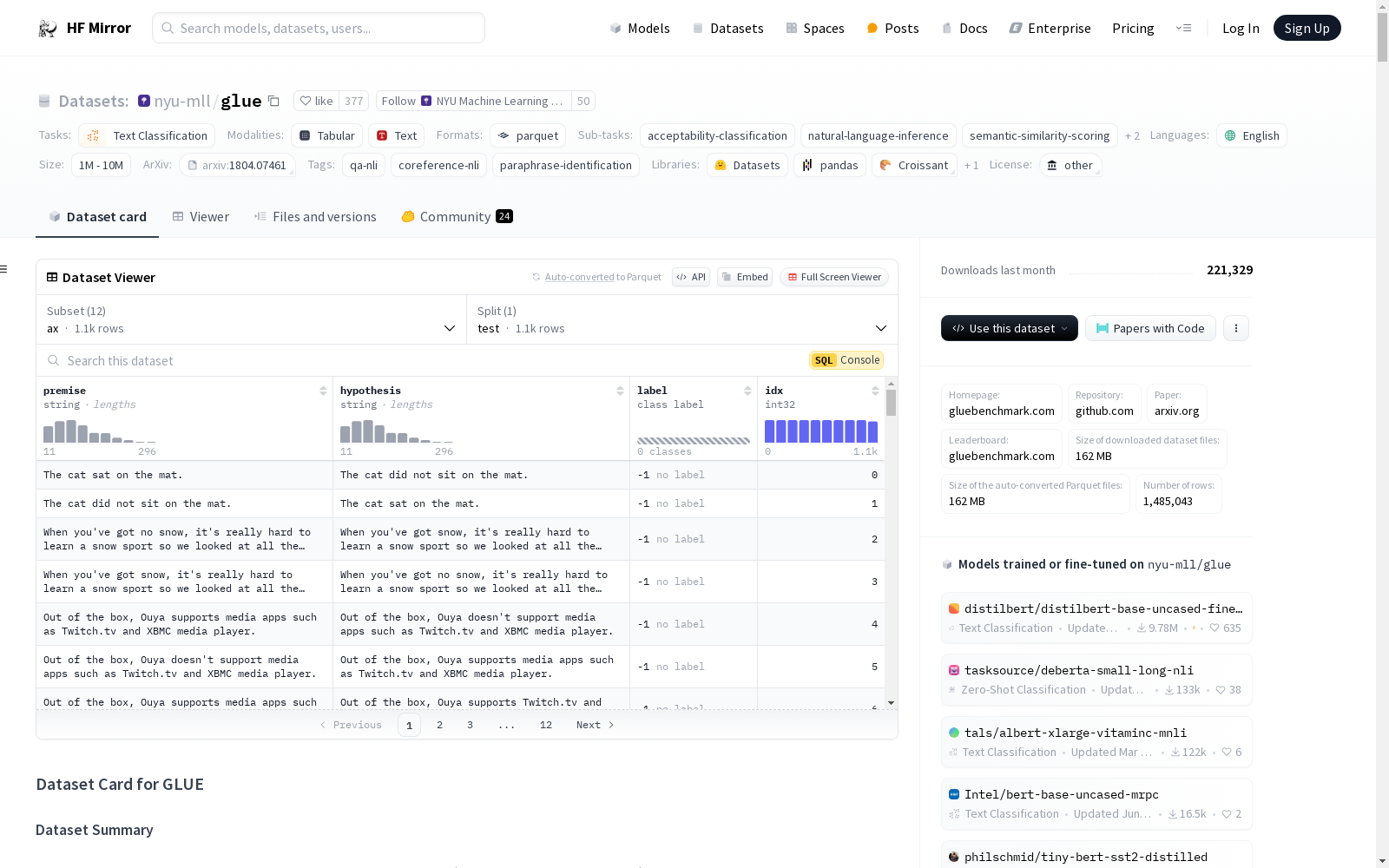The image size is (1389, 868).
Task: Sort the idx column
Action: [x=875, y=391]
